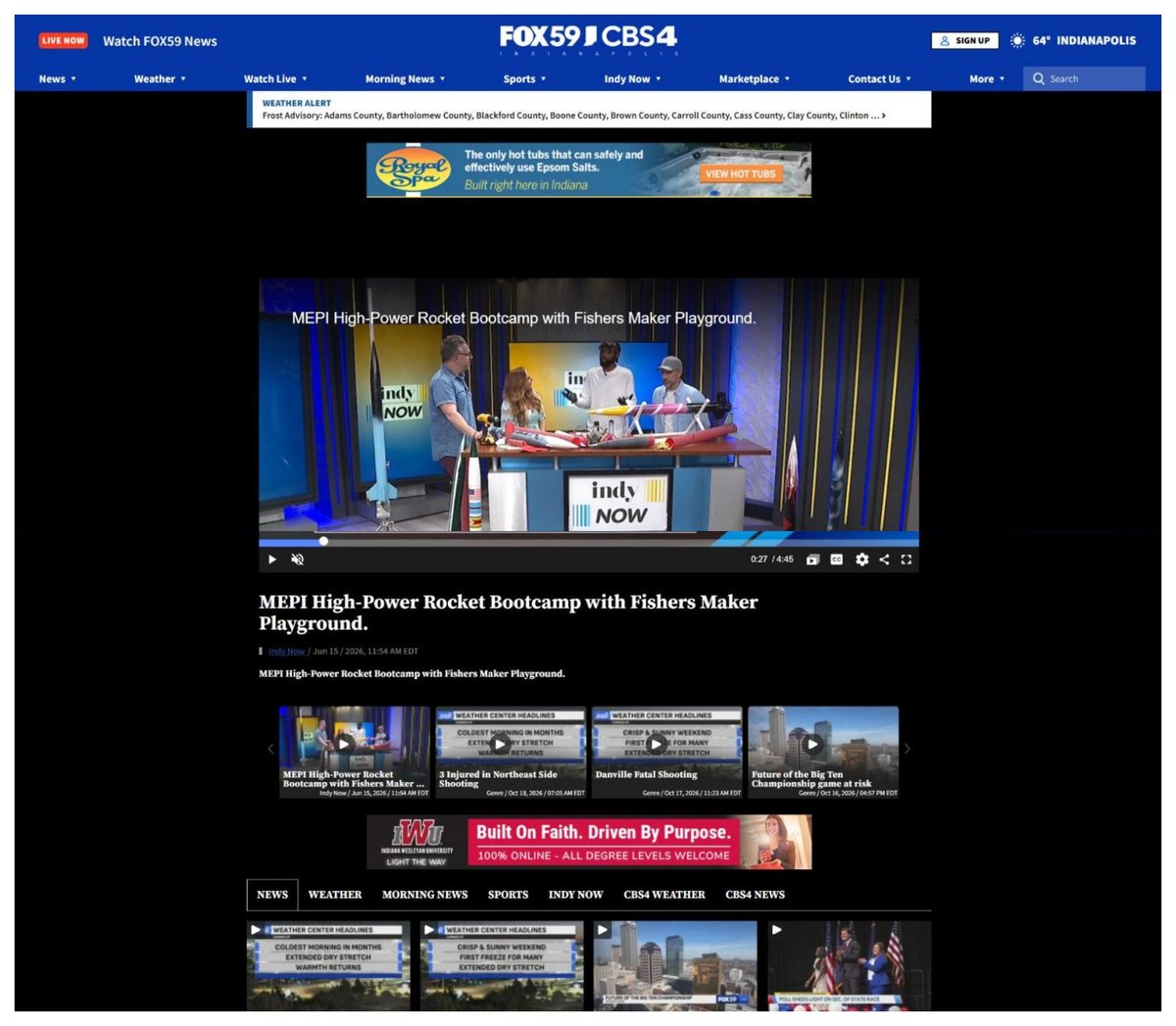Share the video using share icon
Image resolution: width=1176 pixels, height=1026 pixels.
(884, 560)
